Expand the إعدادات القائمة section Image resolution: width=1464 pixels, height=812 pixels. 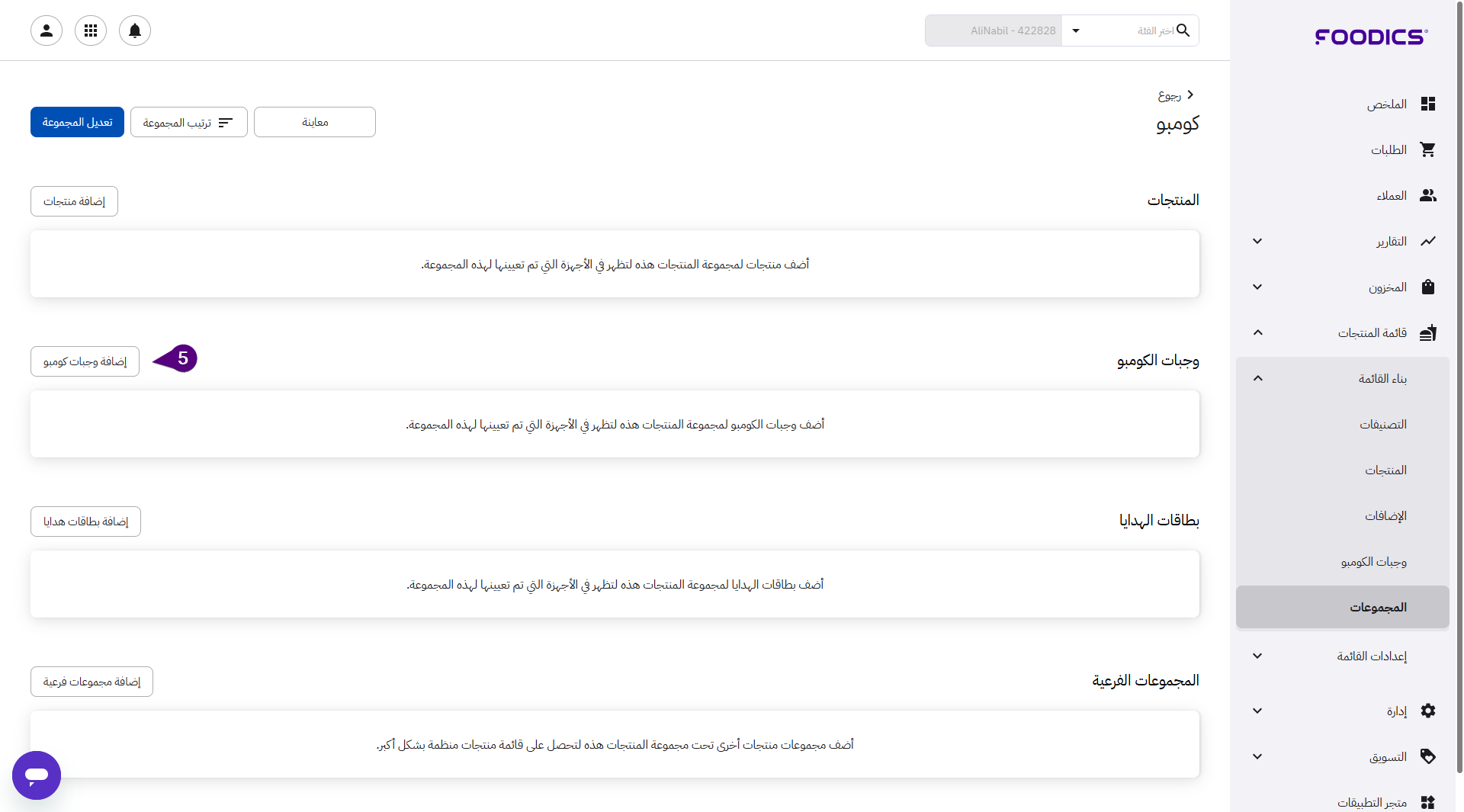point(1257,656)
